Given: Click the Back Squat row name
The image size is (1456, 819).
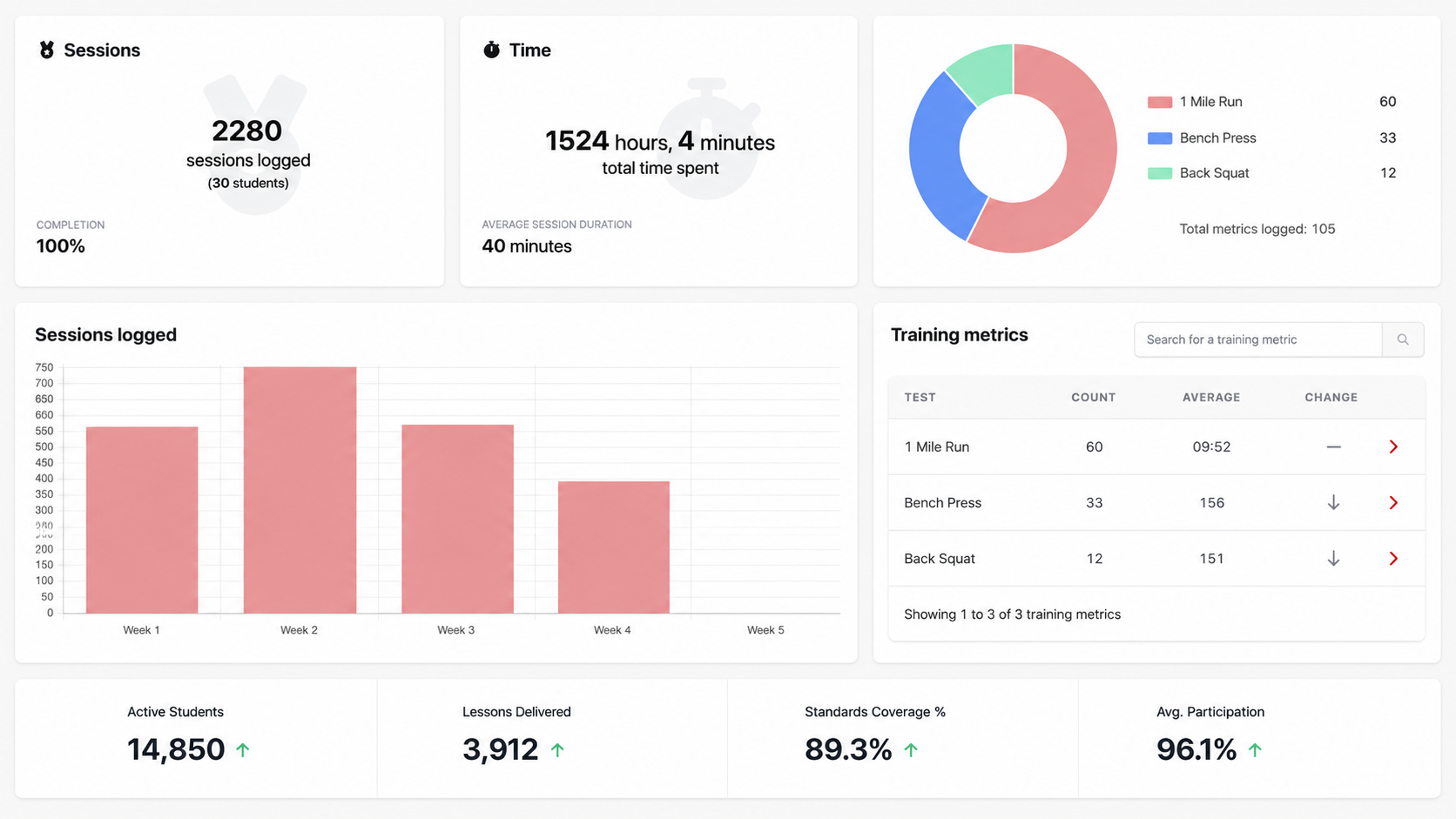Looking at the screenshot, I should [940, 558].
